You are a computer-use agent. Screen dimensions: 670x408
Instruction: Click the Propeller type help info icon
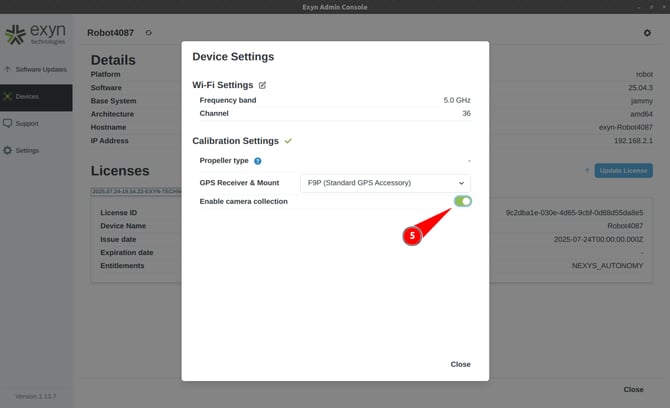pos(257,161)
